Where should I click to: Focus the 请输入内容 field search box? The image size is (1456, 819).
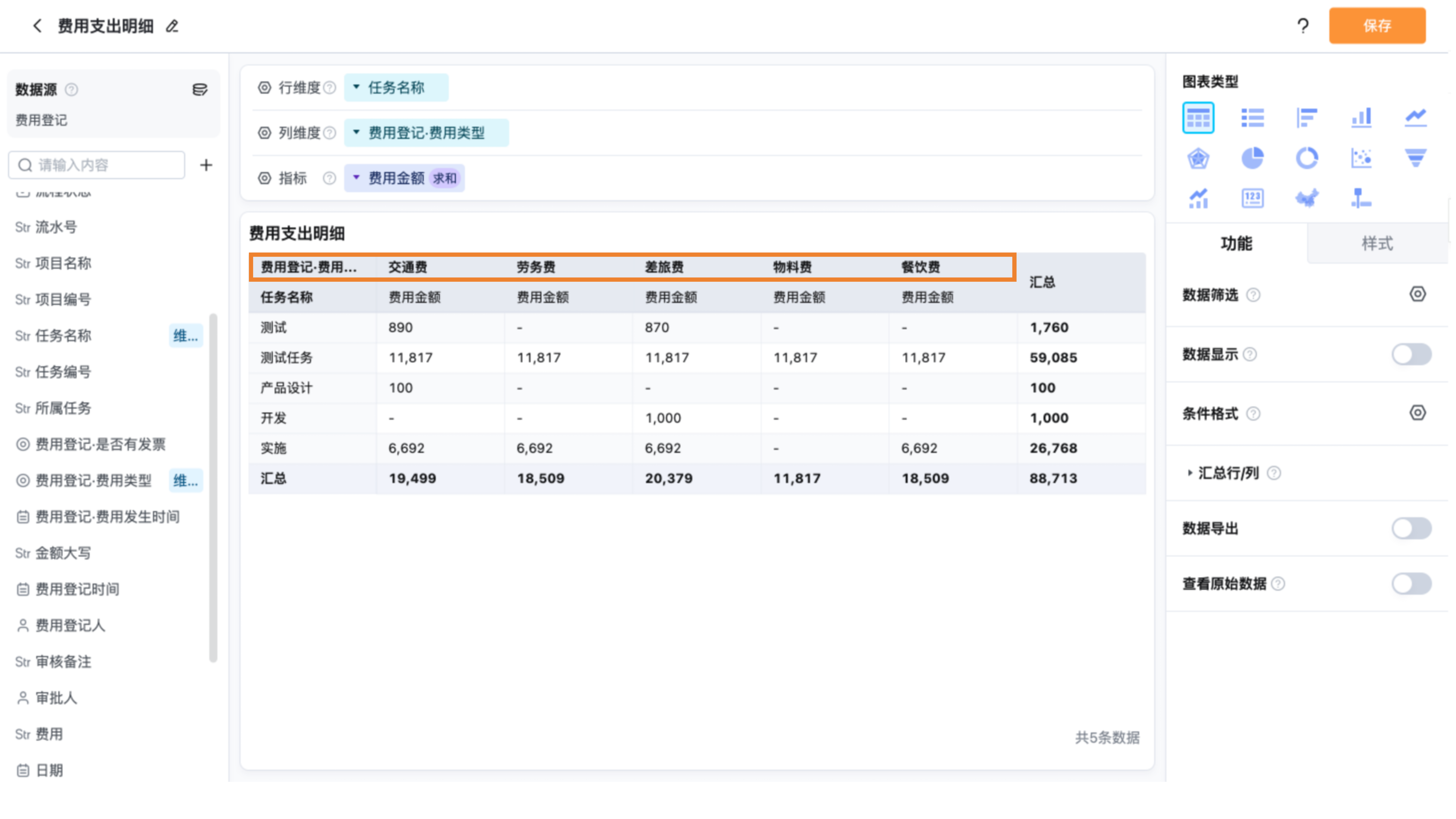[x=97, y=165]
